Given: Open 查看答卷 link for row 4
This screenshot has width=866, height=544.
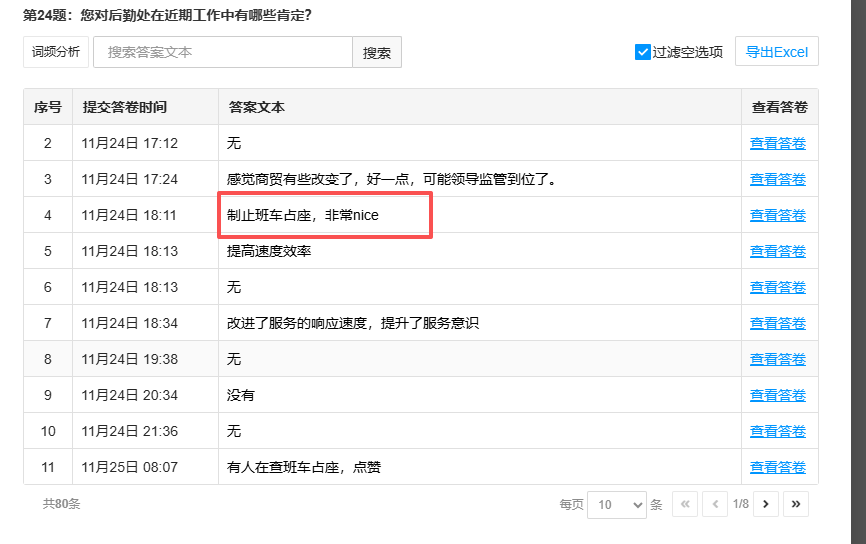Looking at the screenshot, I should (x=778, y=215).
